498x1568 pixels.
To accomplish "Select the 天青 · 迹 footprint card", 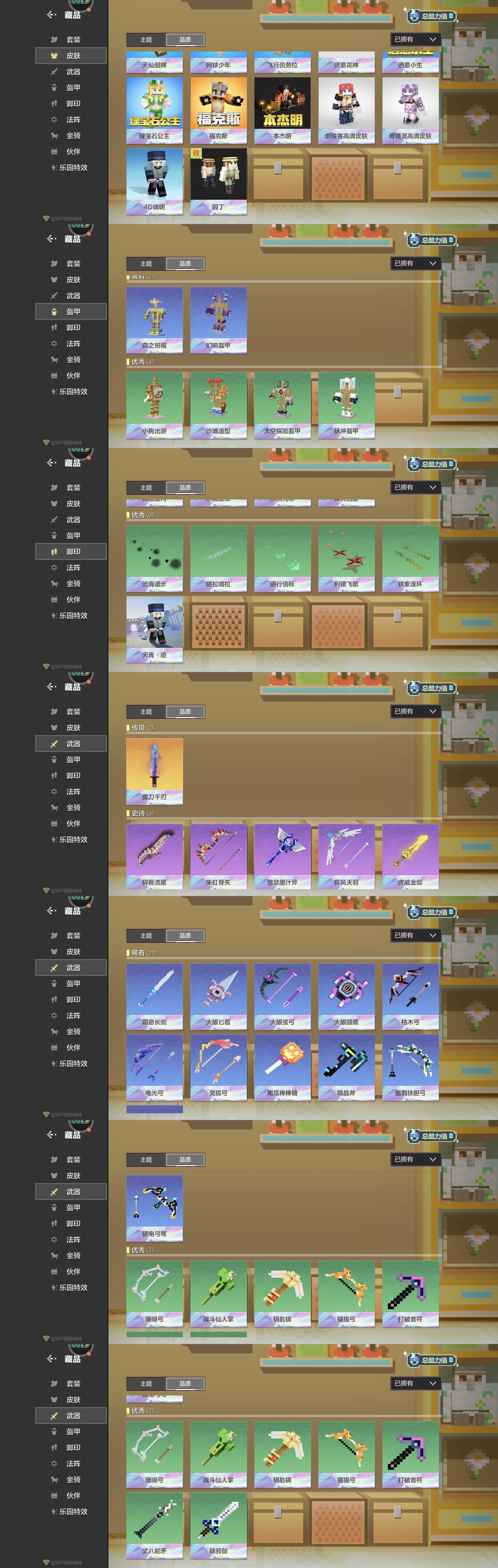I will 155,629.
